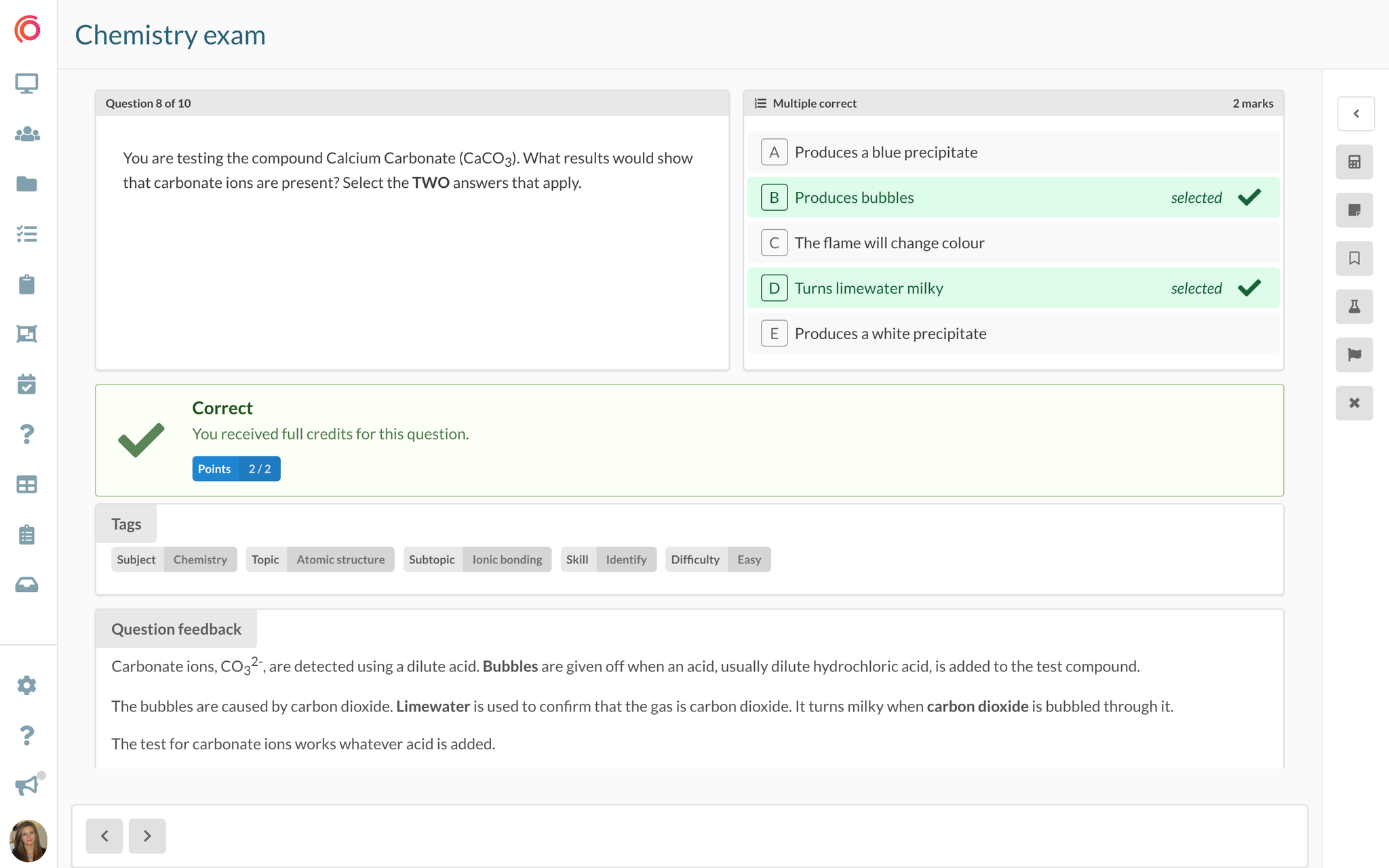The height and width of the screenshot is (868, 1389).
Task: Click the X icon in right toolbar
Action: pyautogui.click(x=1354, y=403)
